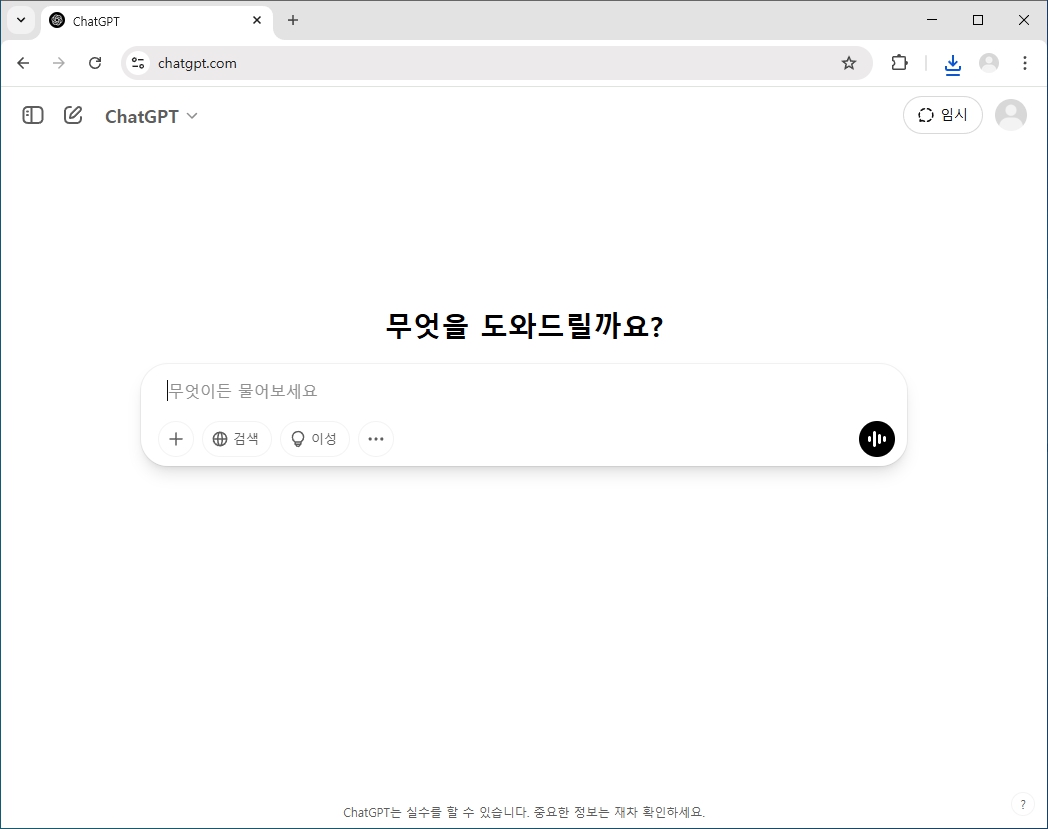Open the tab search dropdown arrow

[21, 20]
